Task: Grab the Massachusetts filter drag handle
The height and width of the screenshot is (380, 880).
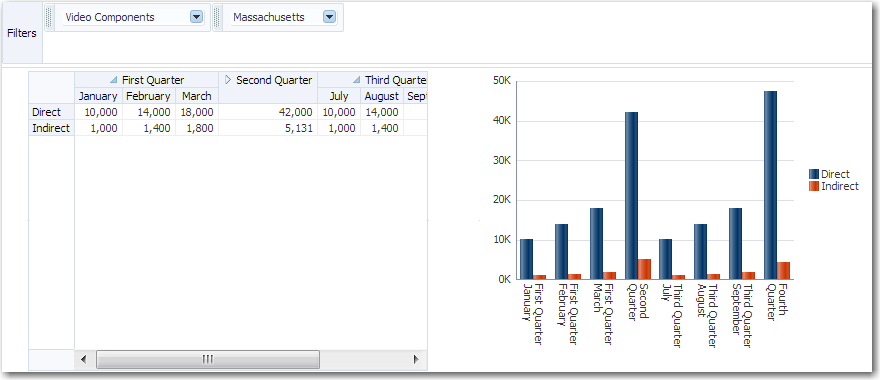Action: coord(217,17)
